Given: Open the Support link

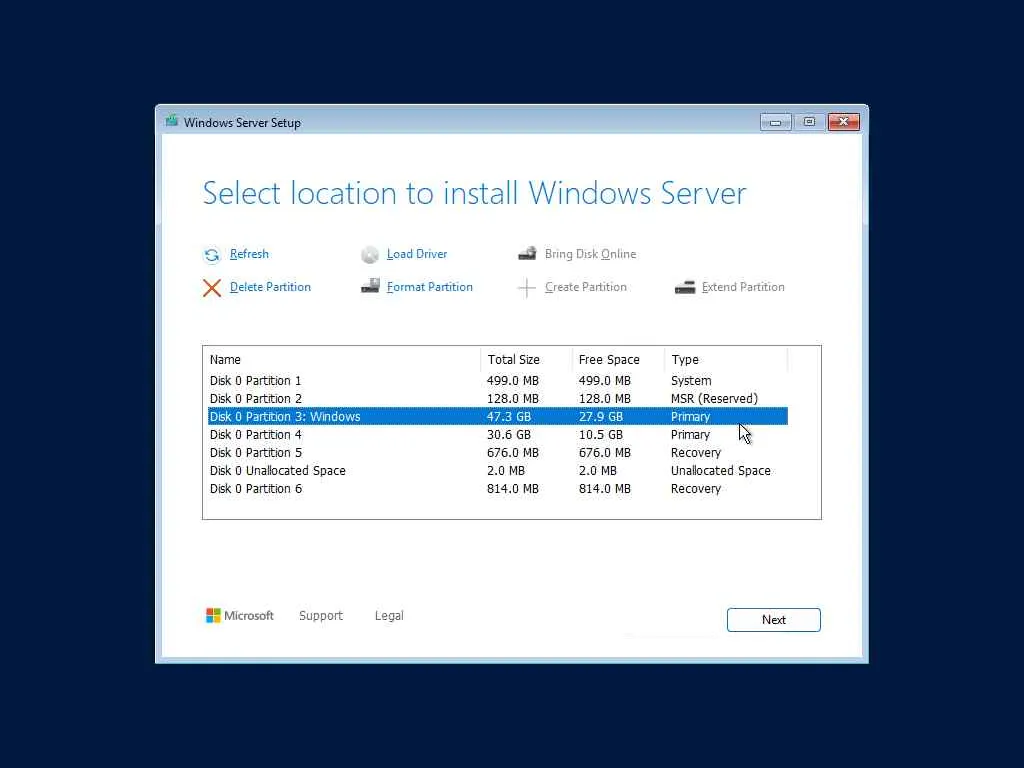Looking at the screenshot, I should (321, 615).
